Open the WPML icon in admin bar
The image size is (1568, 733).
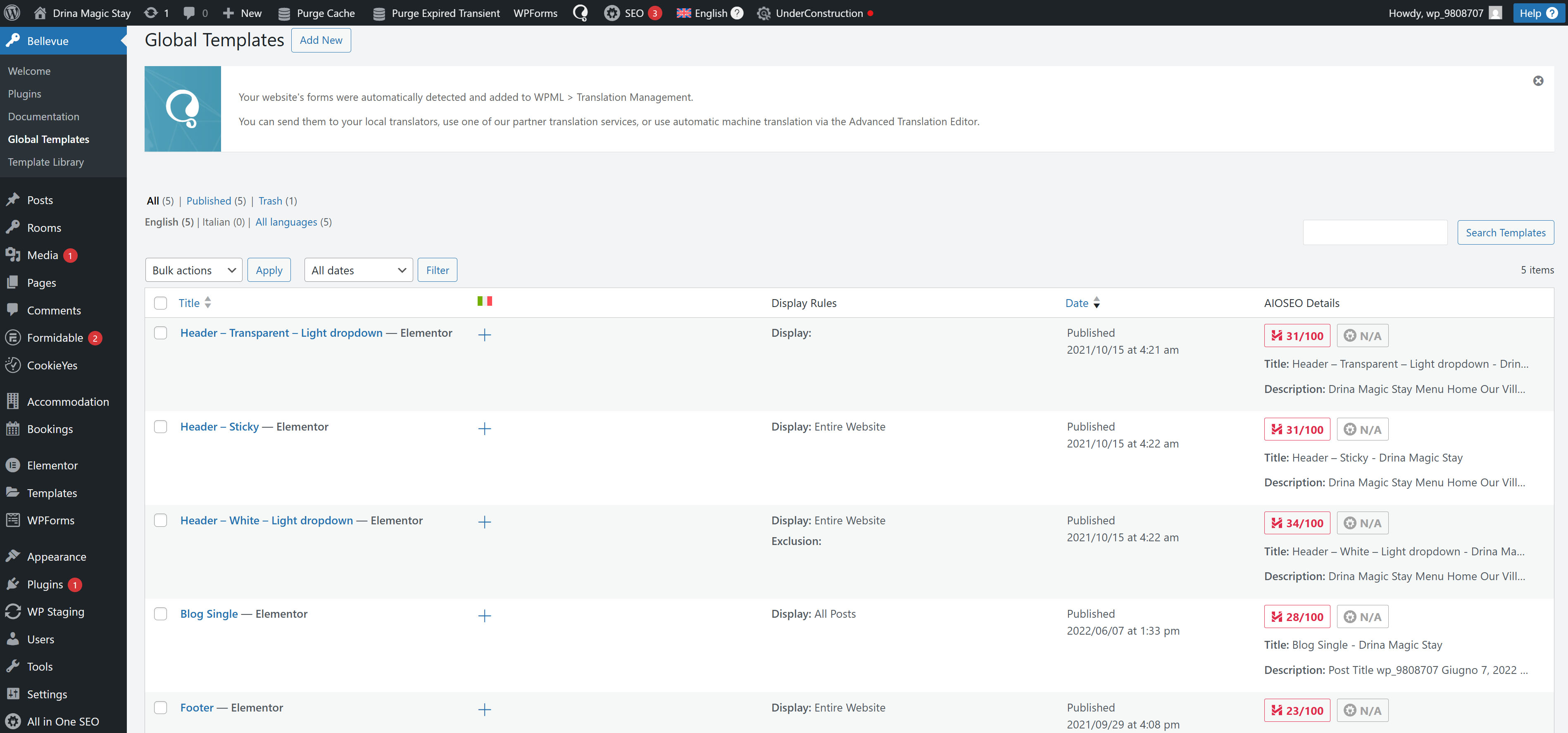580,13
